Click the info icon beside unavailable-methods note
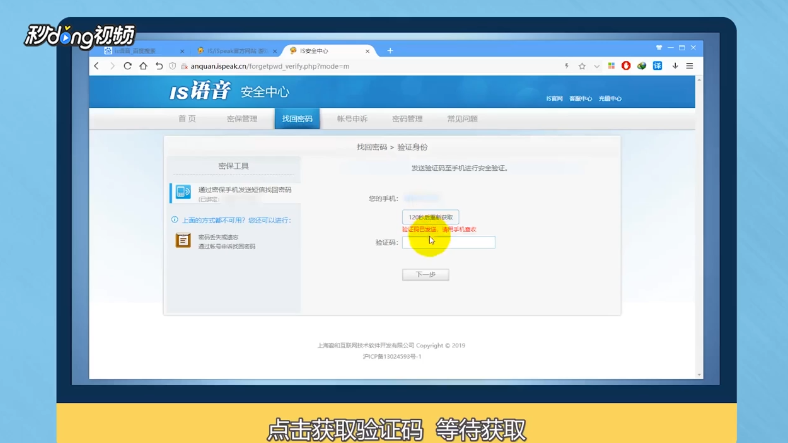 coord(174,219)
